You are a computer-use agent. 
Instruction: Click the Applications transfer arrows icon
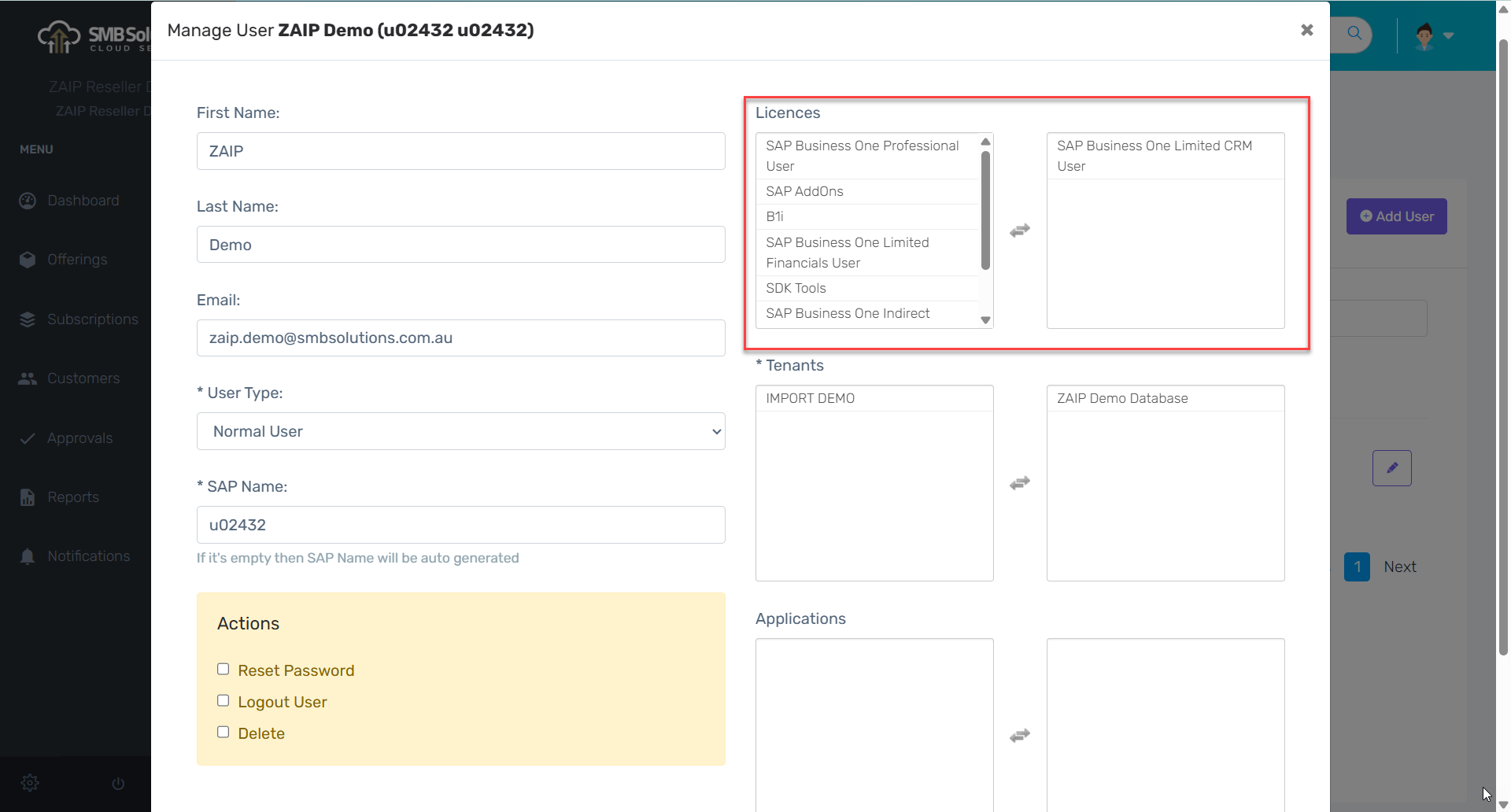(1020, 736)
